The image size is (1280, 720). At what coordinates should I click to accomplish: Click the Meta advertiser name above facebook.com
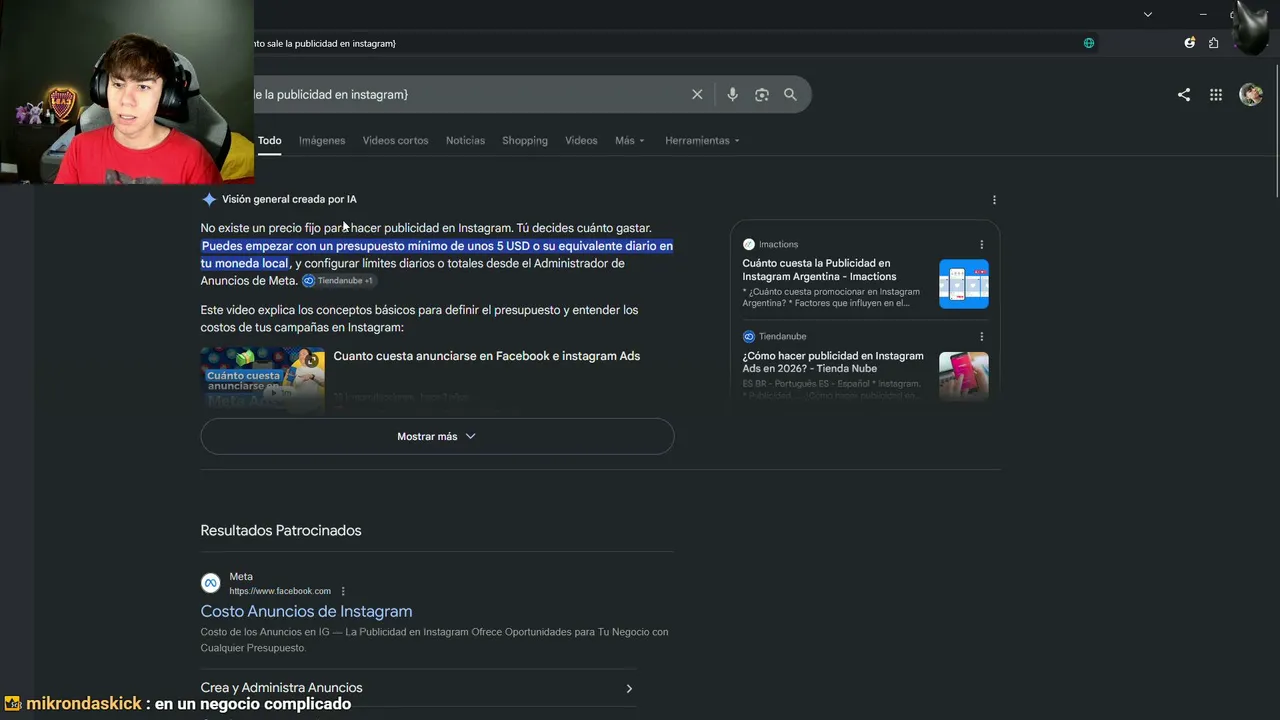click(x=241, y=576)
